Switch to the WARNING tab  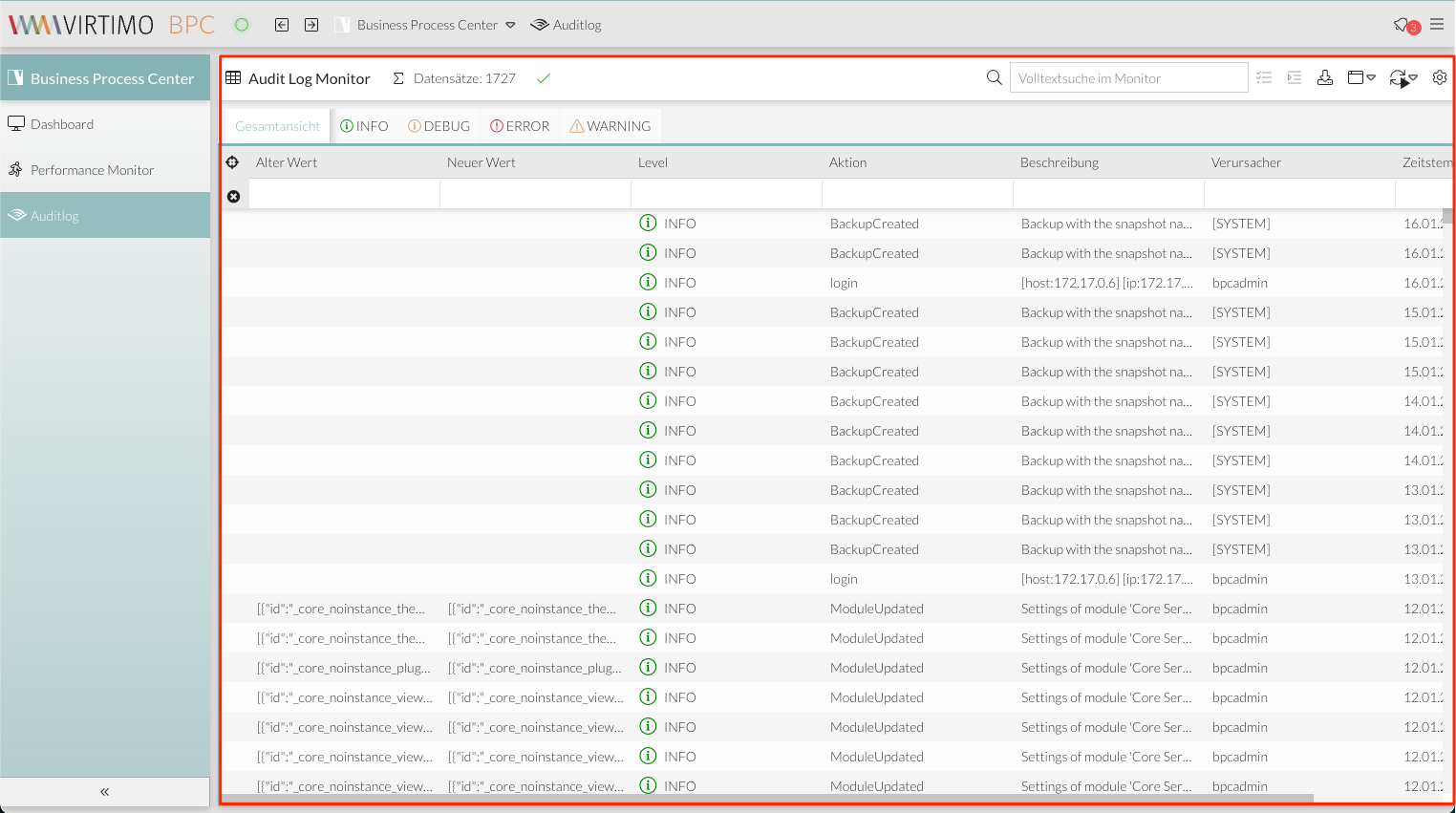(x=610, y=126)
